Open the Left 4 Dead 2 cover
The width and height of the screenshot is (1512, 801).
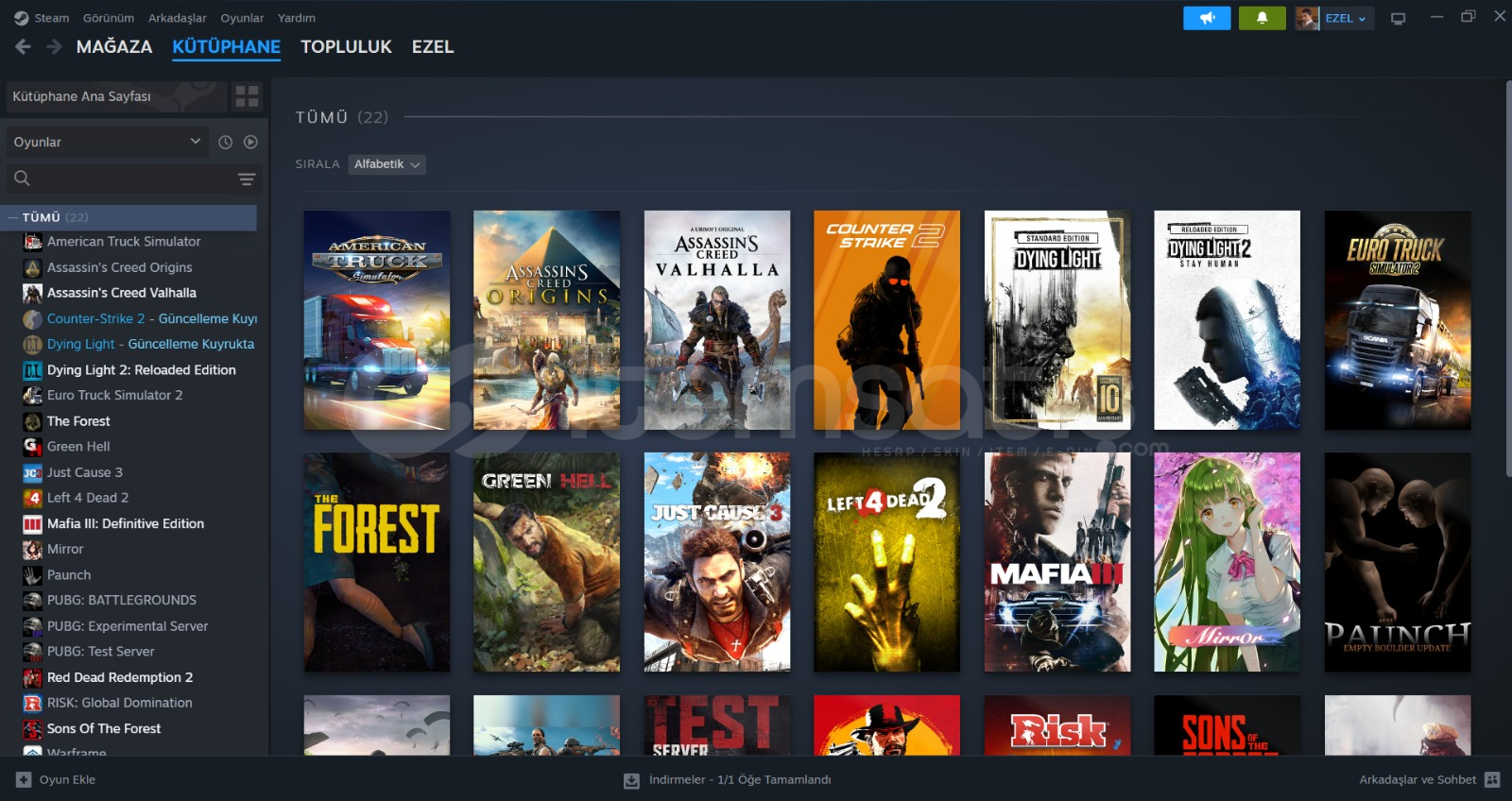coord(887,562)
